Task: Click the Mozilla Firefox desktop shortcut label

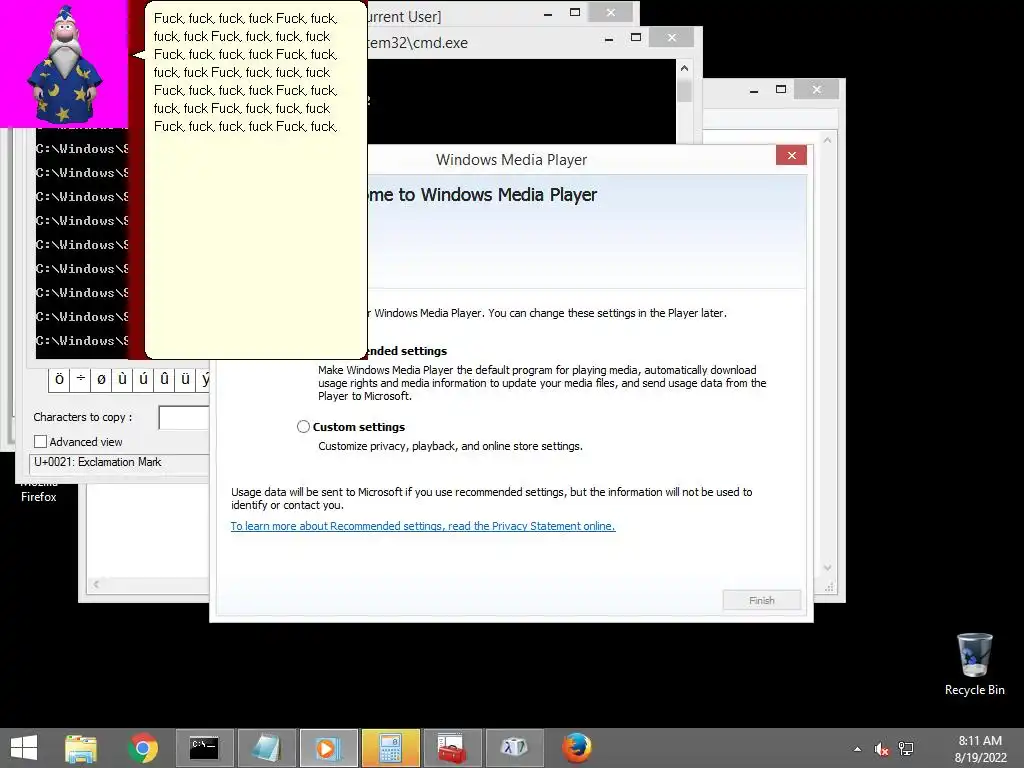Action: coord(39,491)
